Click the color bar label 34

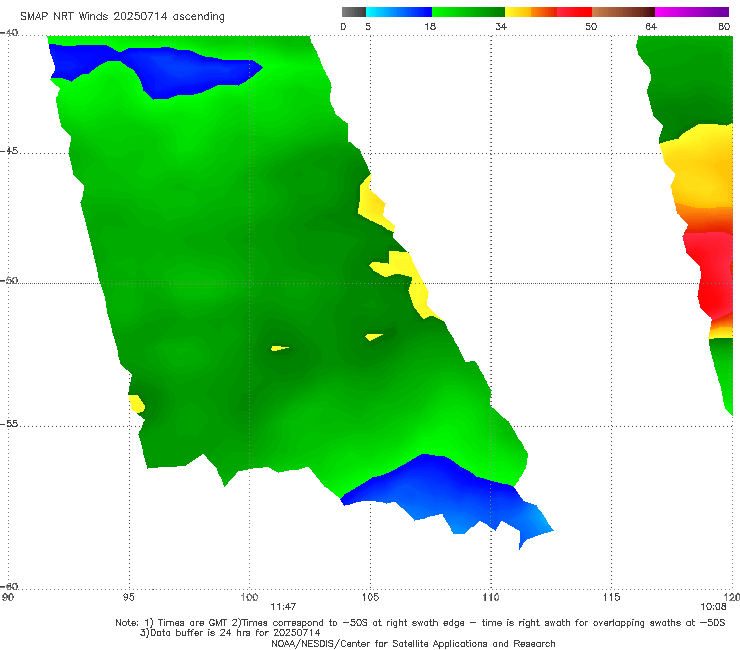(x=501, y=26)
